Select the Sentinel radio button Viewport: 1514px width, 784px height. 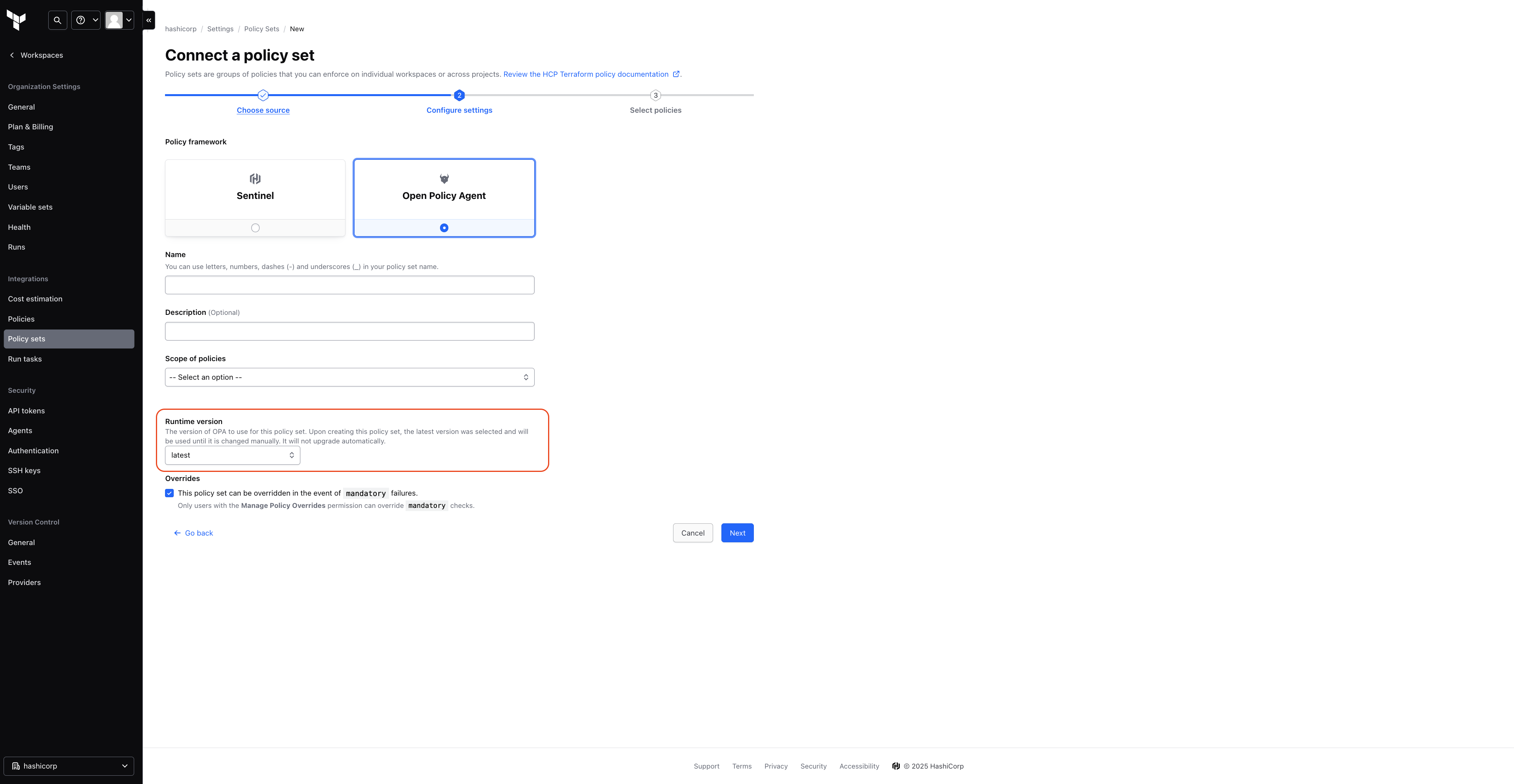(x=255, y=228)
